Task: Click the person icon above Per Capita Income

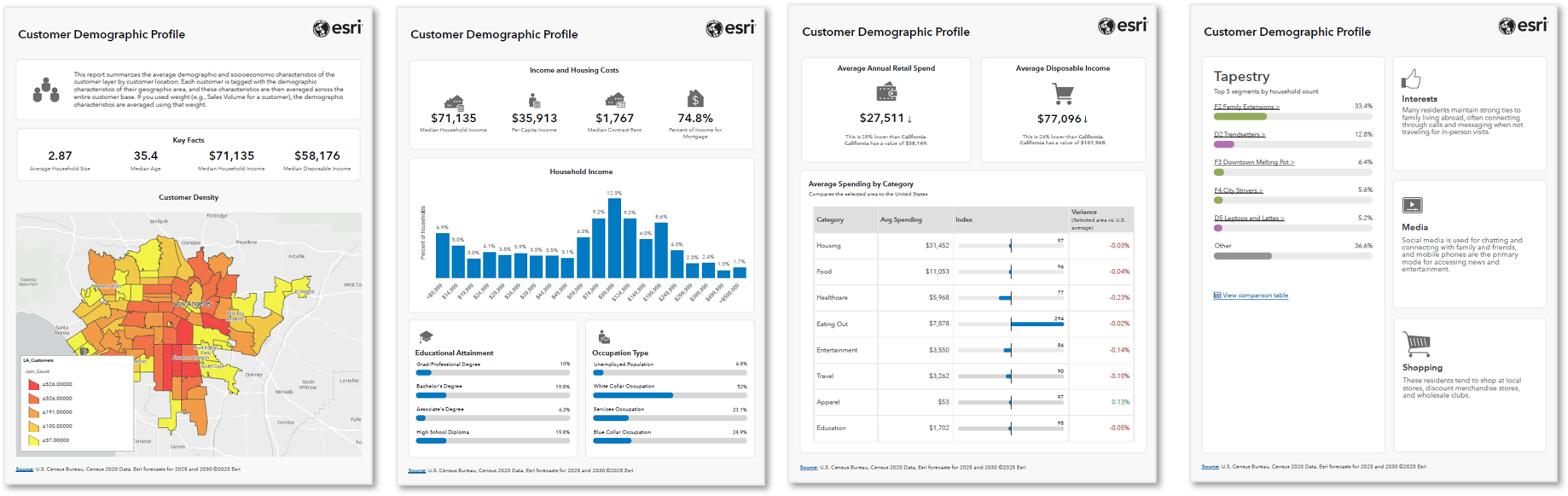Action: (534, 102)
